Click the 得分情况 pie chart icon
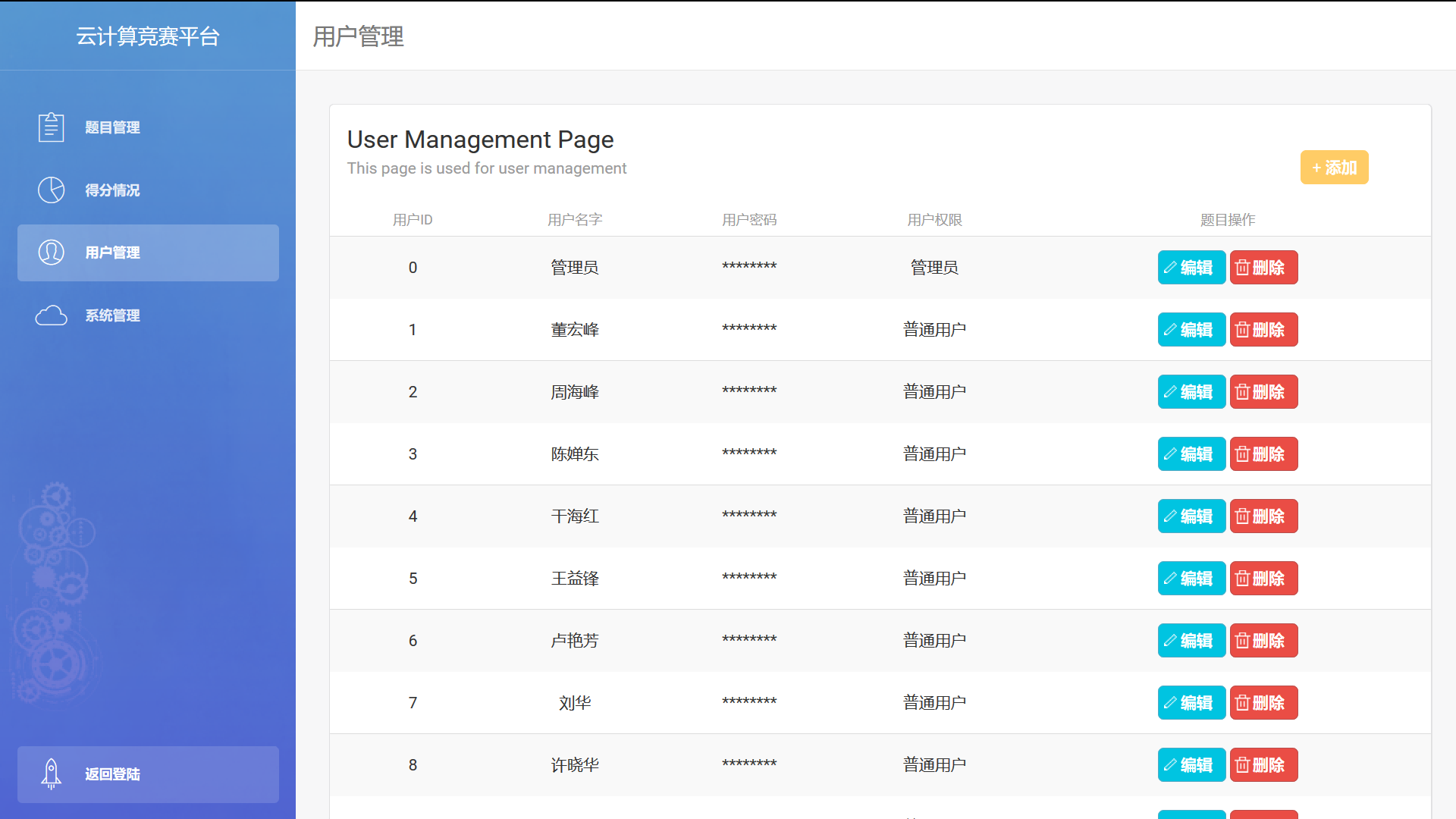 click(51, 190)
